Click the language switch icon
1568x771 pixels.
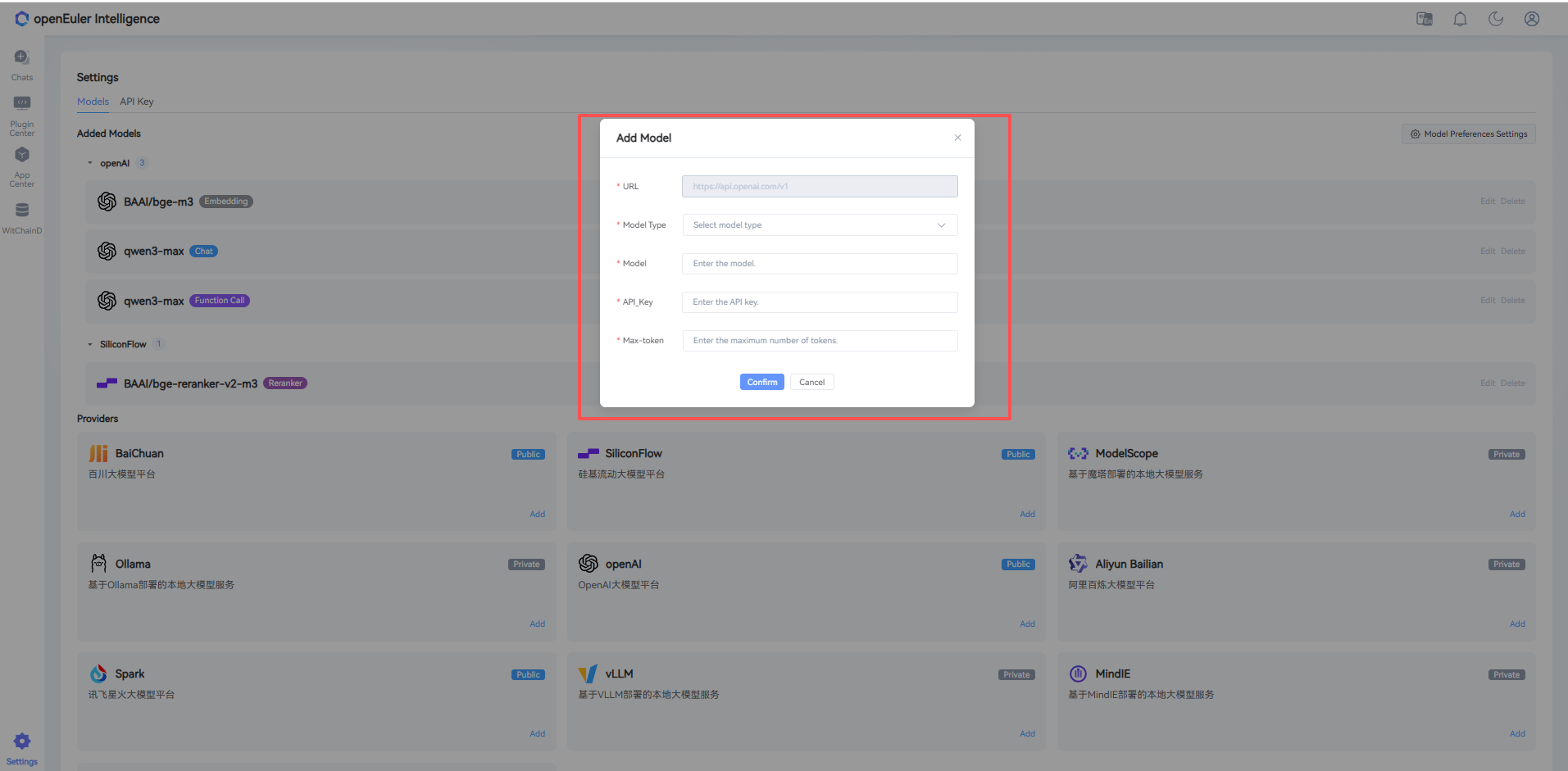tap(1425, 19)
